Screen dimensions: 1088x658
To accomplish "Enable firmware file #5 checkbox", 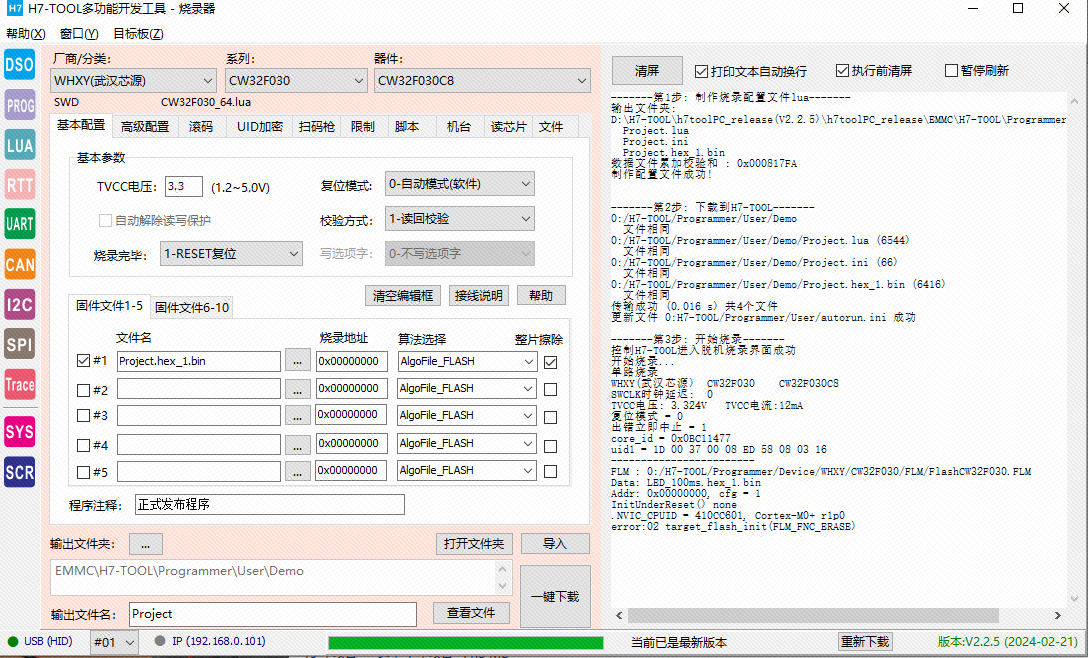I will click(83, 473).
